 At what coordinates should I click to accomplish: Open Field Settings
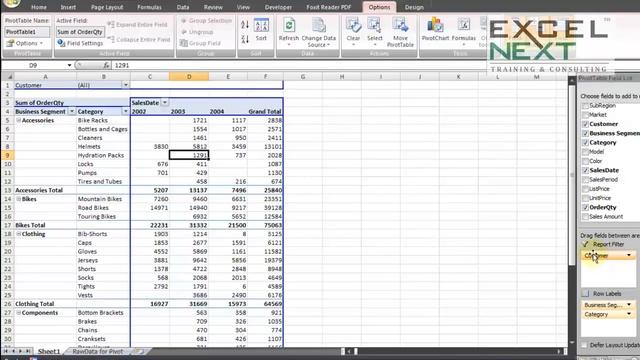coord(80,43)
